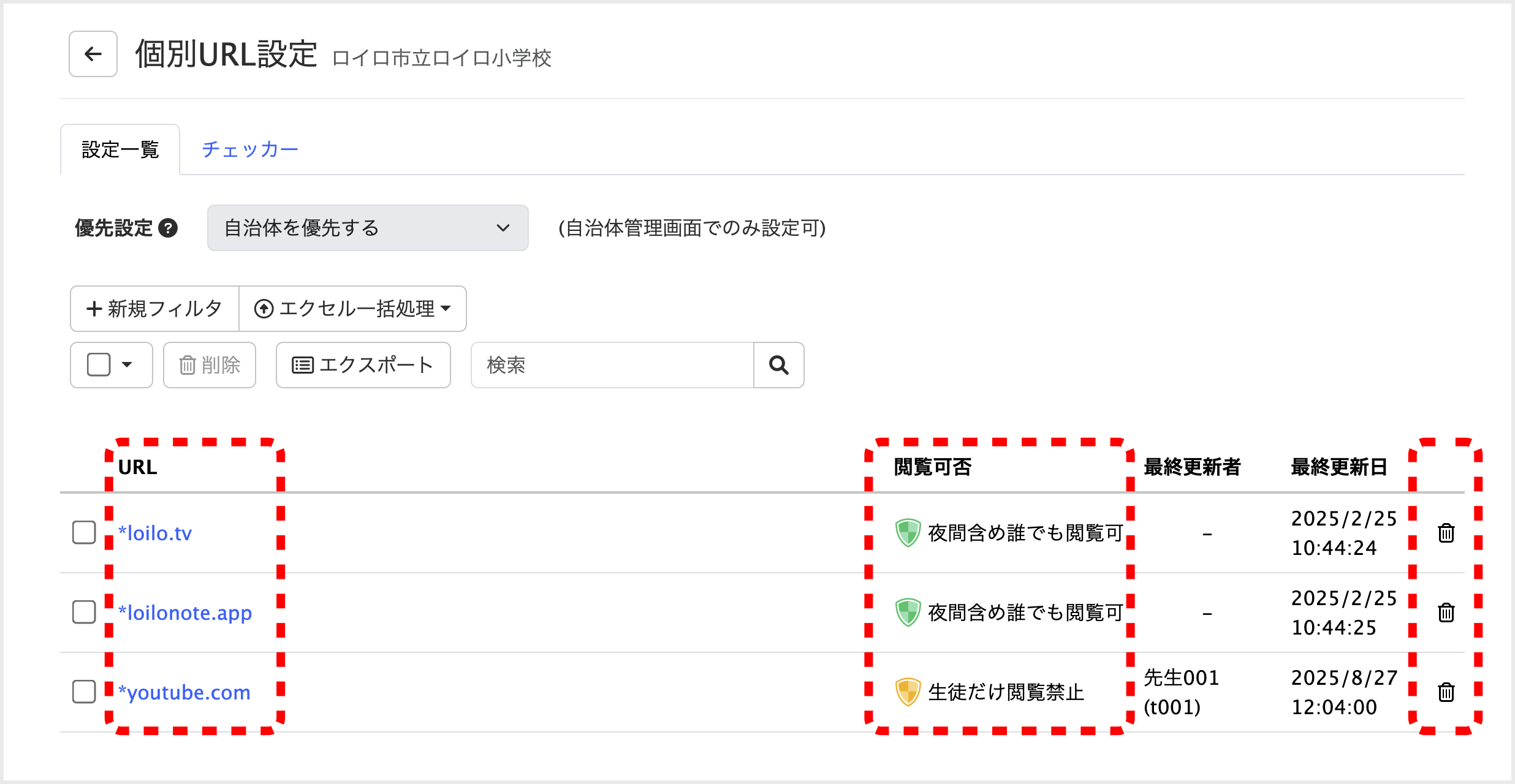Open the *youtube.com URL link
Screen dimensions: 1515x784
[x=184, y=692]
